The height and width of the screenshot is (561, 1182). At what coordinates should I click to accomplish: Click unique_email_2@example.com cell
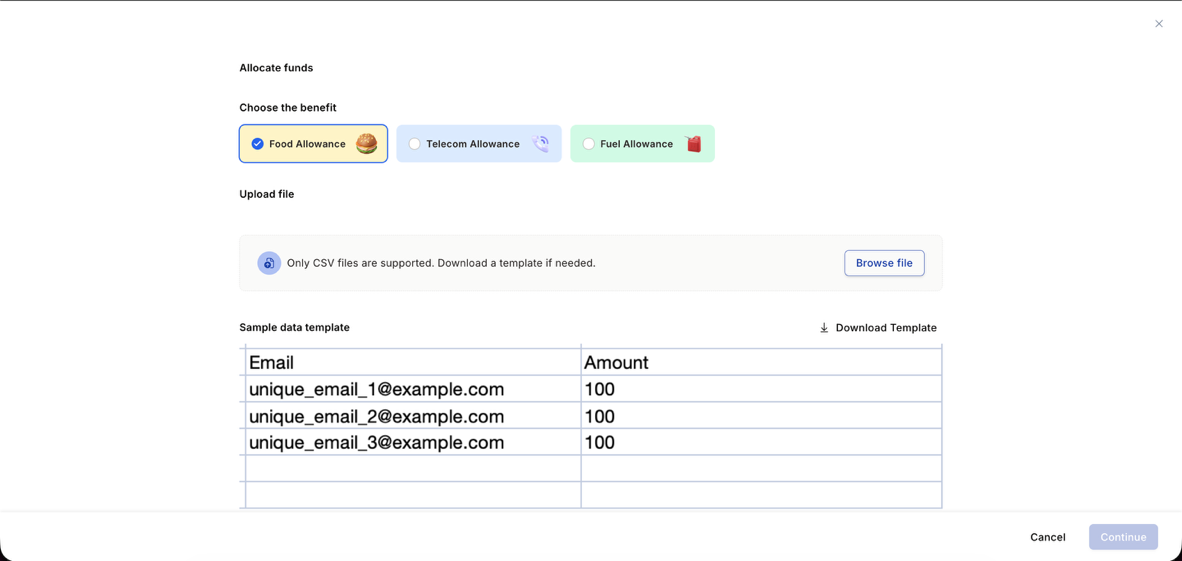[x=413, y=415]
